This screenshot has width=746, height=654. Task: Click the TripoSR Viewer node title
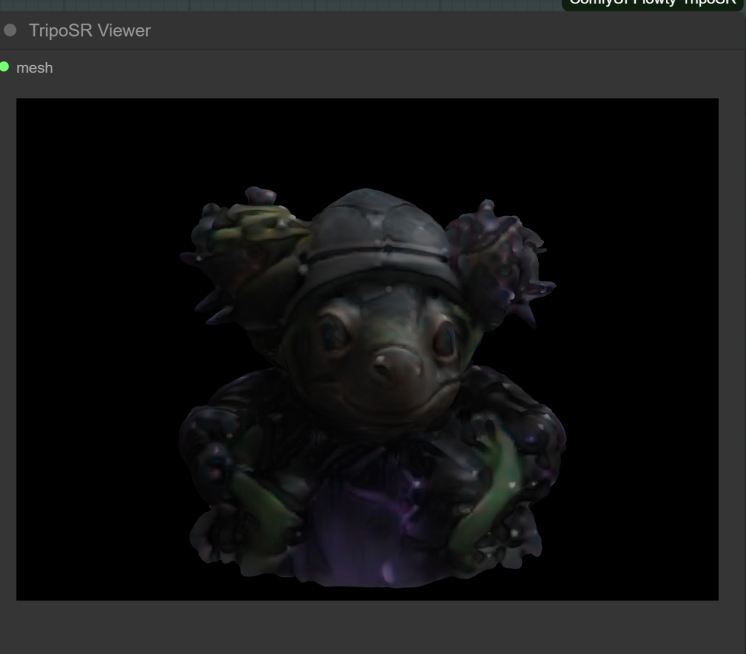89,30
